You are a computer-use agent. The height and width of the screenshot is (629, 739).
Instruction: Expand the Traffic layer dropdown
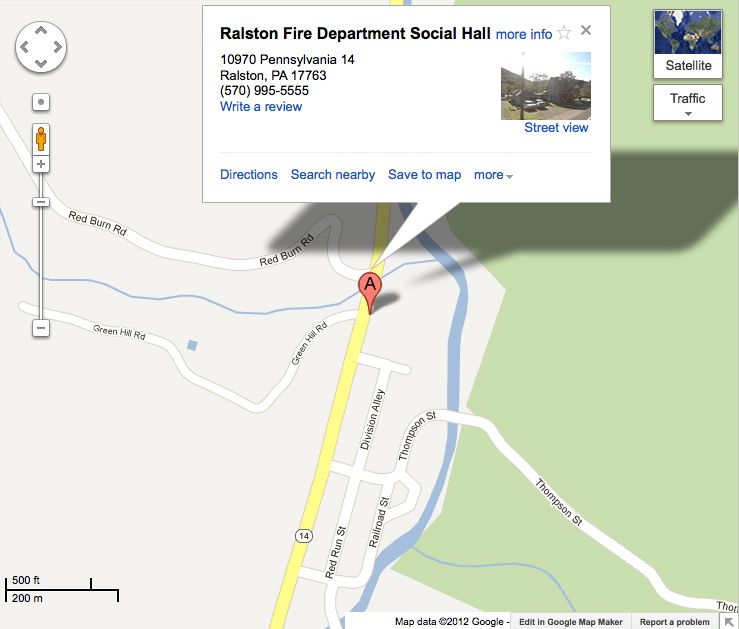click(688, 103)
